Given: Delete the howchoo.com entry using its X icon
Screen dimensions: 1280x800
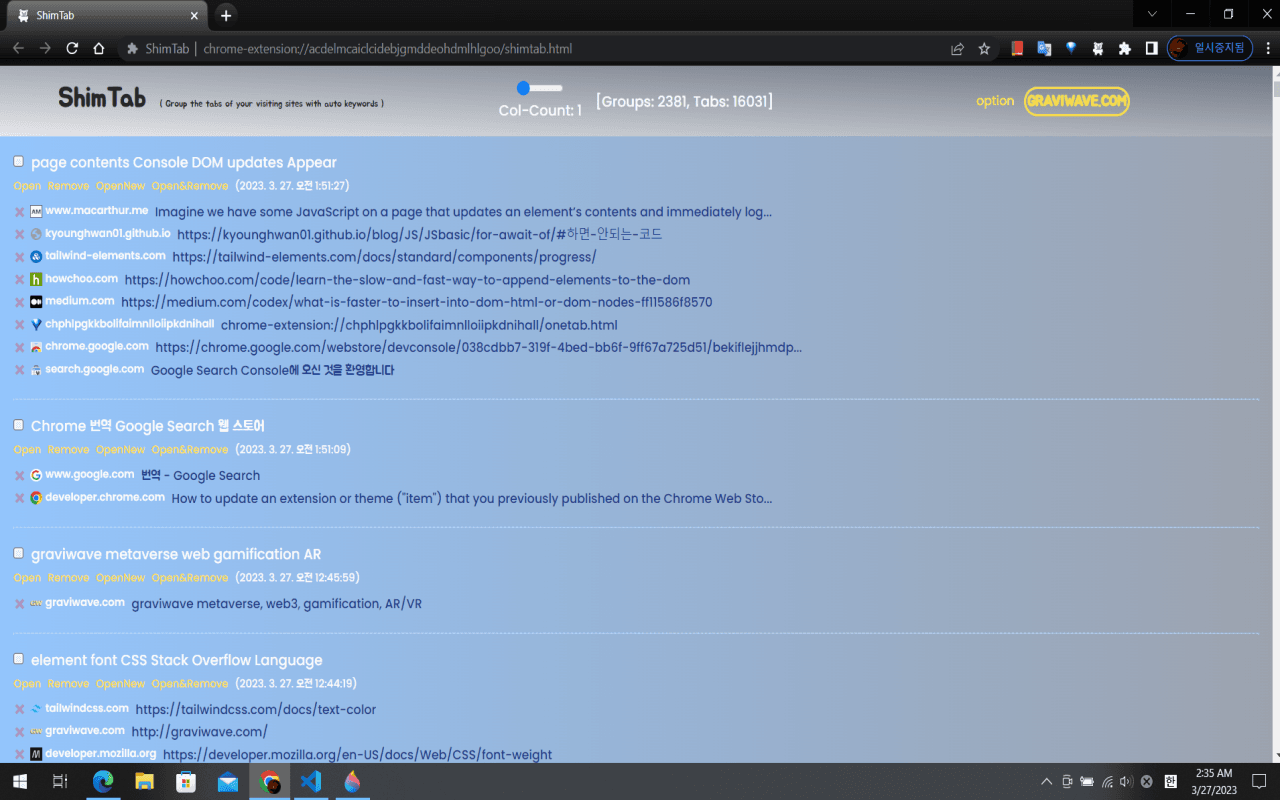Looking at the screenshot, I should [x=19, y=280].
